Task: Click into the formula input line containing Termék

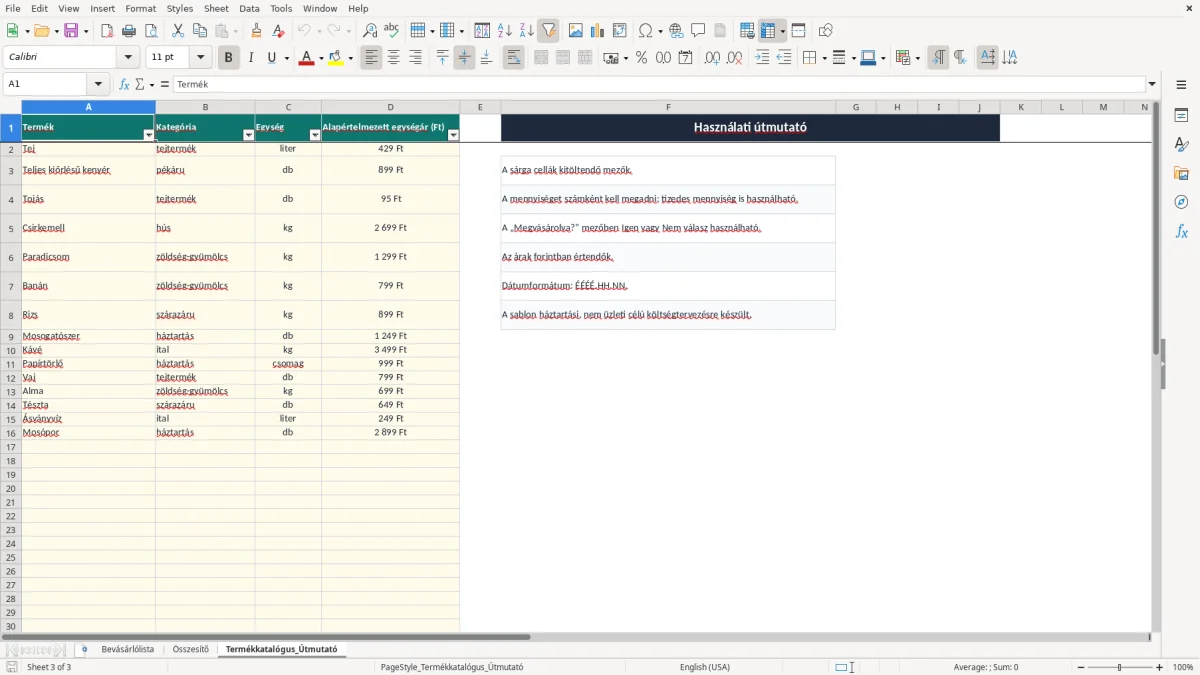Action: pos(658,84)
